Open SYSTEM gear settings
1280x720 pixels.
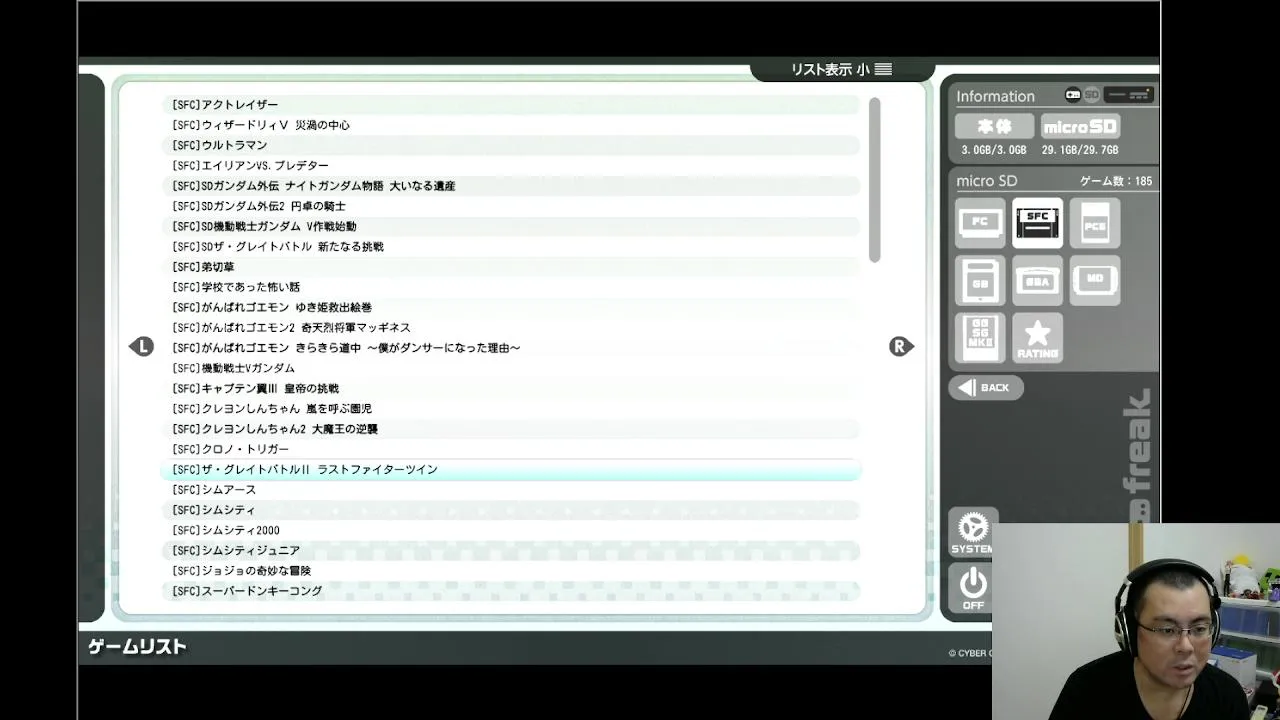(972, 532)
